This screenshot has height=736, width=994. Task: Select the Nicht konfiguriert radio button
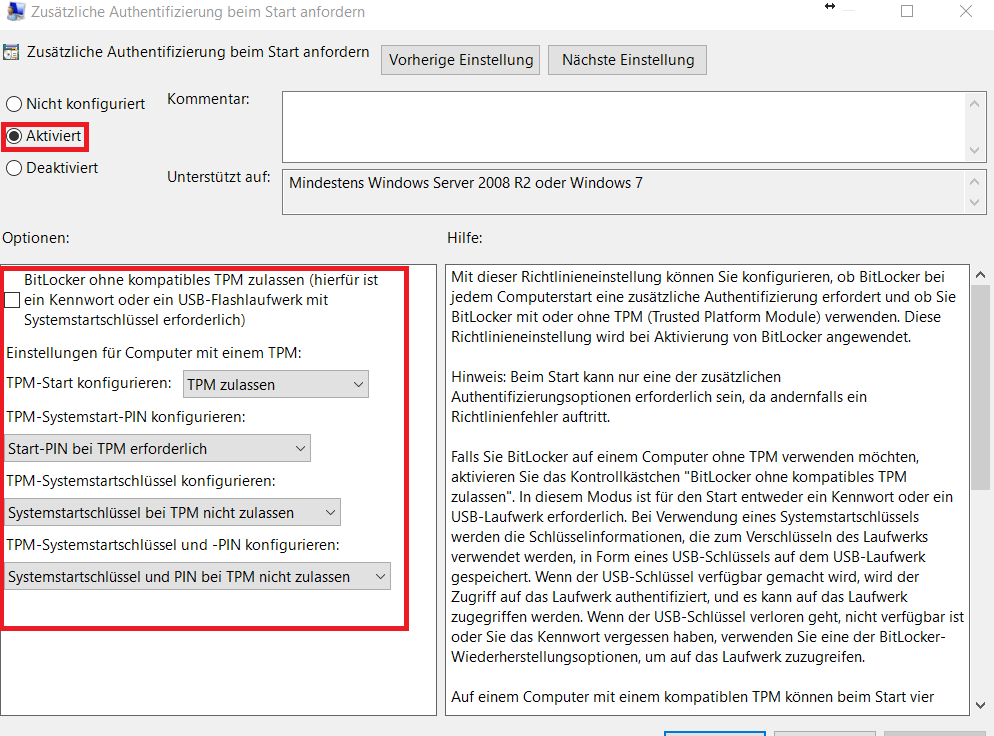coord(14,104)
